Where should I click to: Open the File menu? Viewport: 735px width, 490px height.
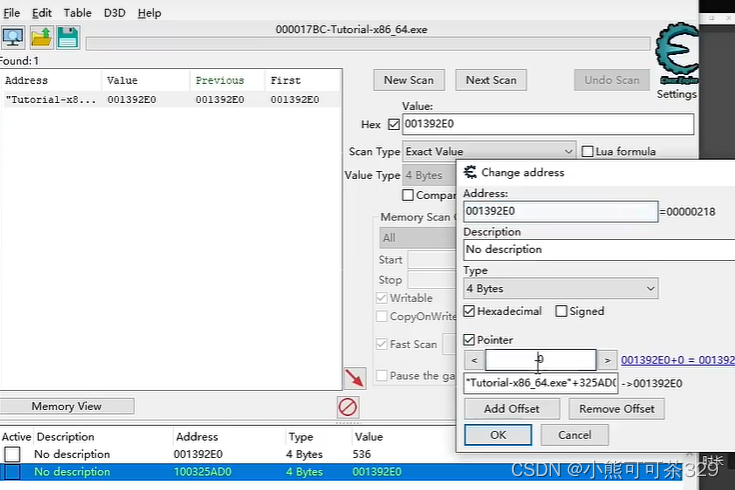(x=12, y=13)
